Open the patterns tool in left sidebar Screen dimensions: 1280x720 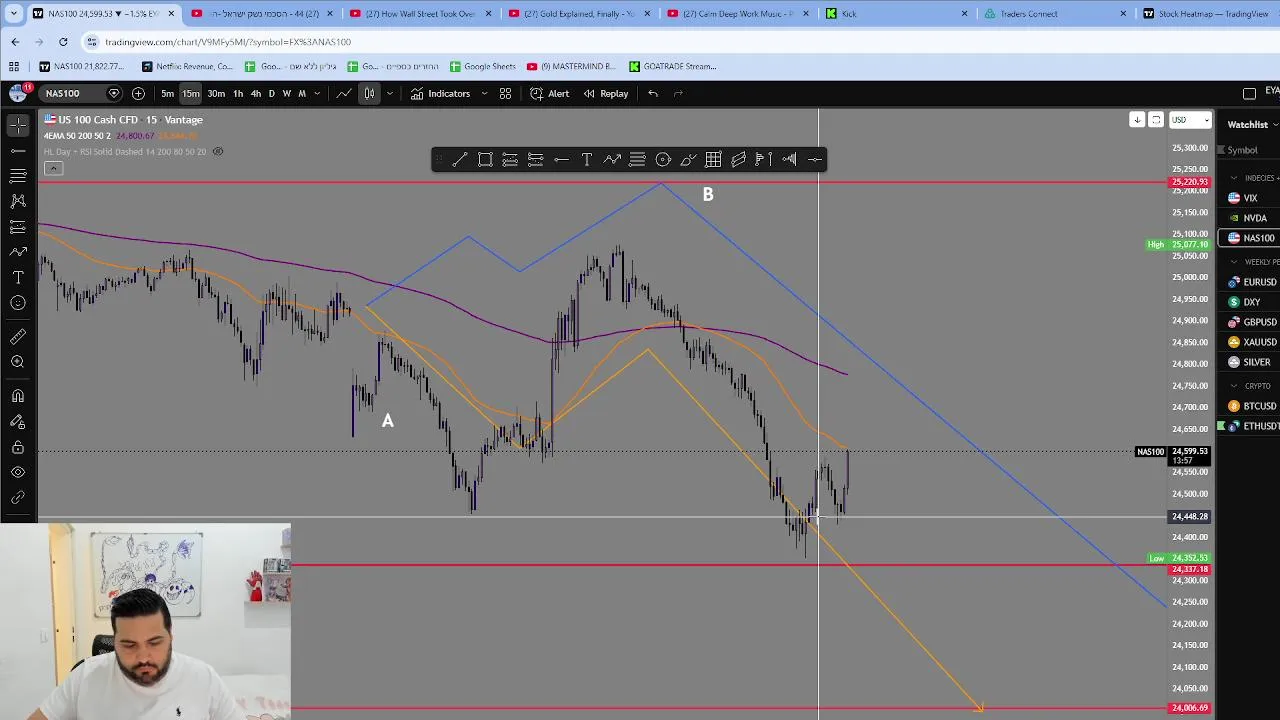(x=18, y=201)
